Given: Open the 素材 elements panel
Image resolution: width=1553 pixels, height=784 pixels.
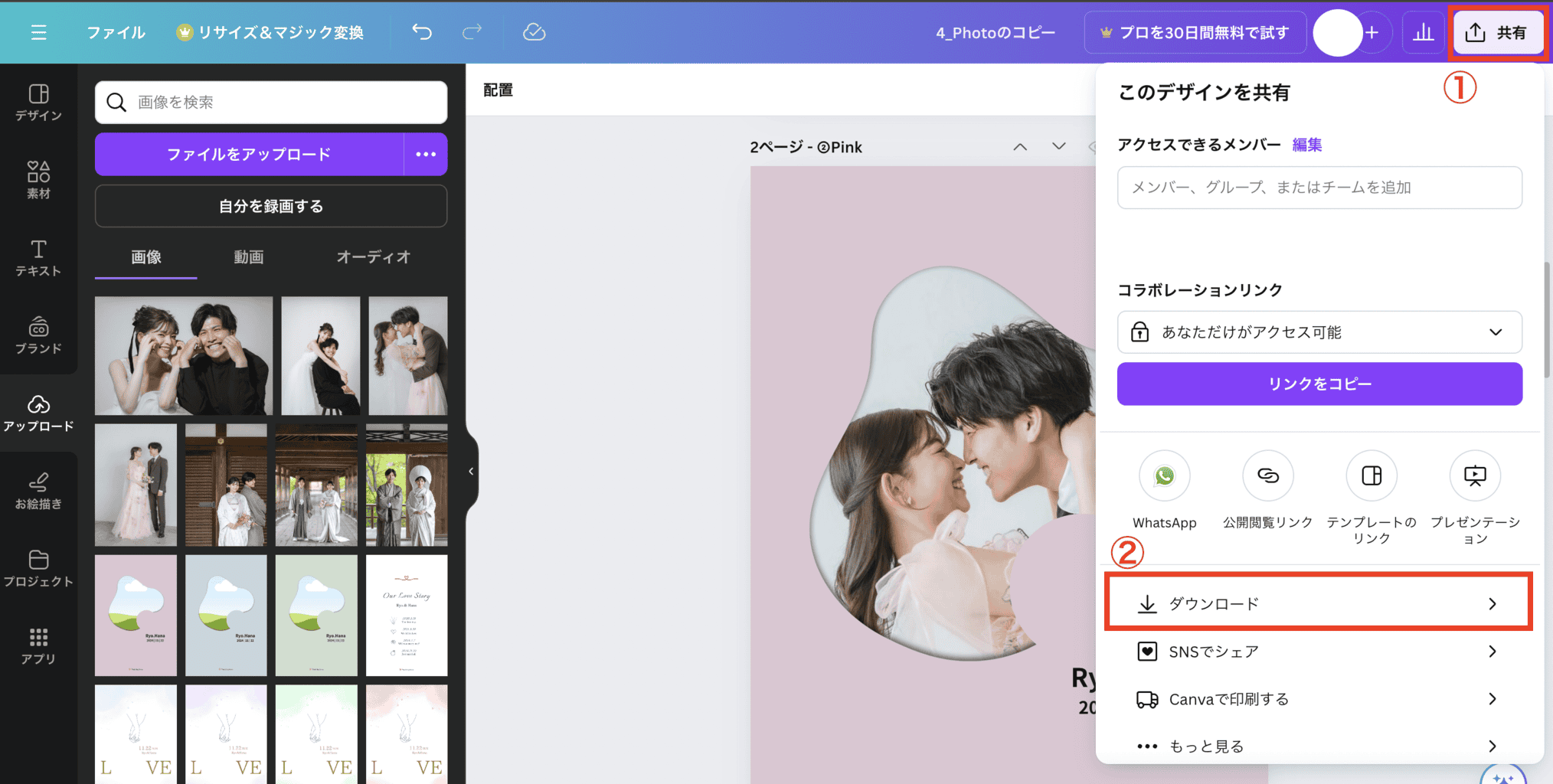Looking at the screenshot, I should (38, 180).
